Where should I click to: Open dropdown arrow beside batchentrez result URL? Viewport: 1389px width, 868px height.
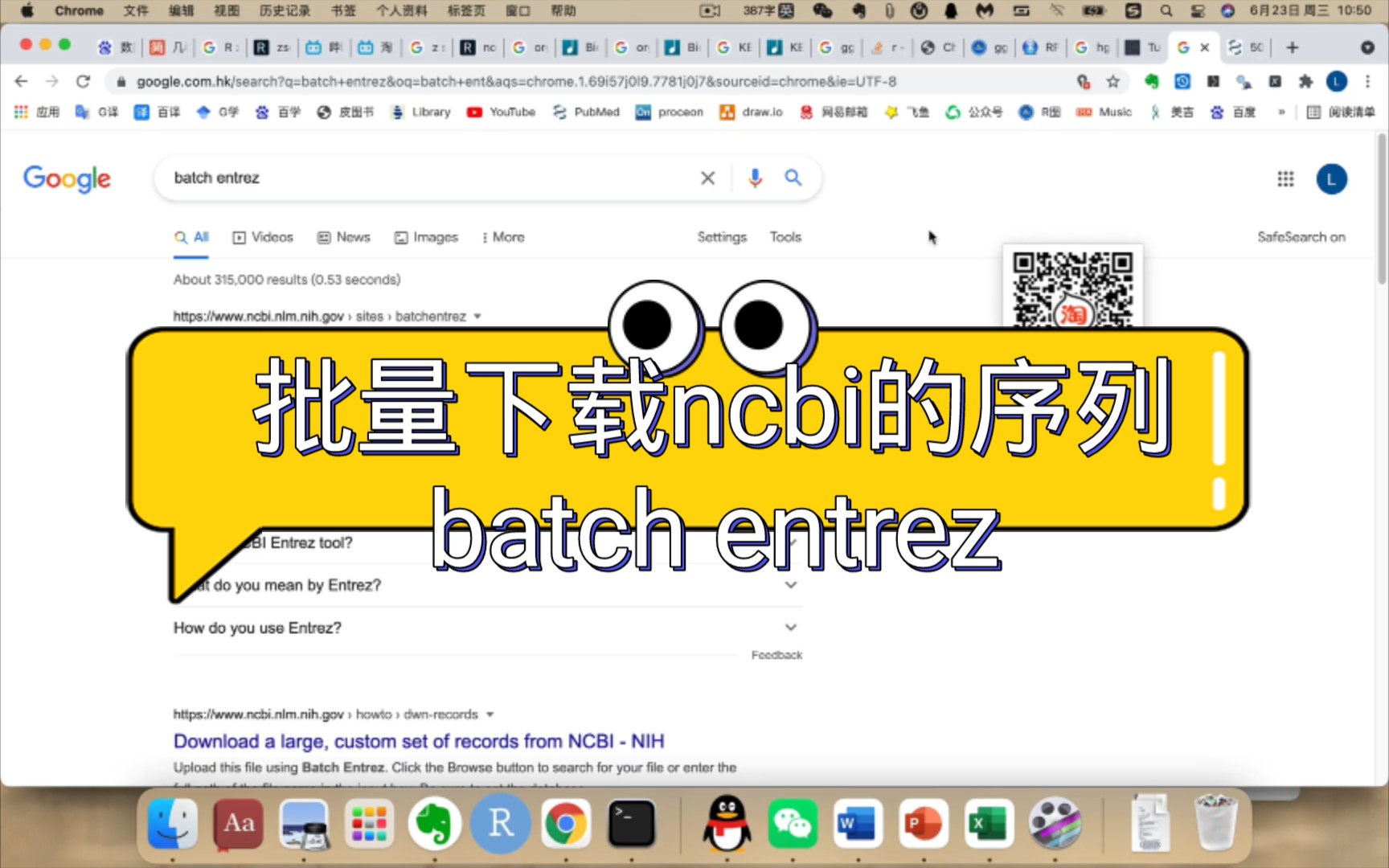[x=477, y=317]
